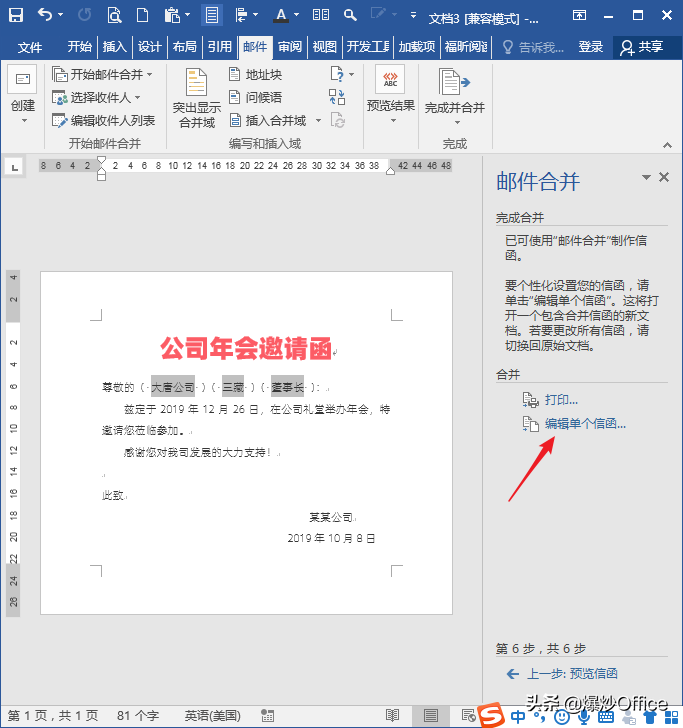
Task: Click the merged field 三藏
Action: pyautogui.click(x=233, y=387)
